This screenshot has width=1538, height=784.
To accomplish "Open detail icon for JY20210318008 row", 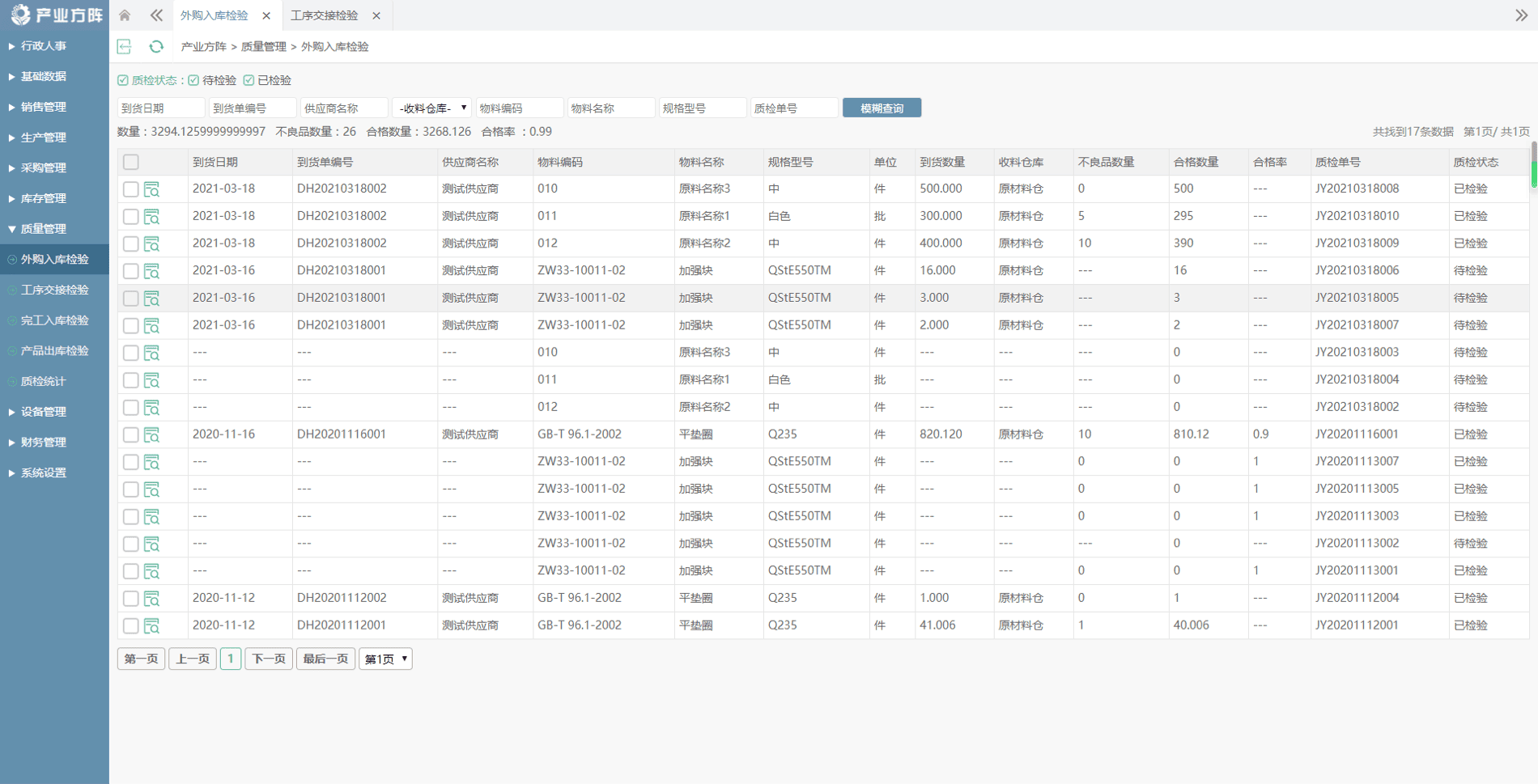I will coord(151,189).
